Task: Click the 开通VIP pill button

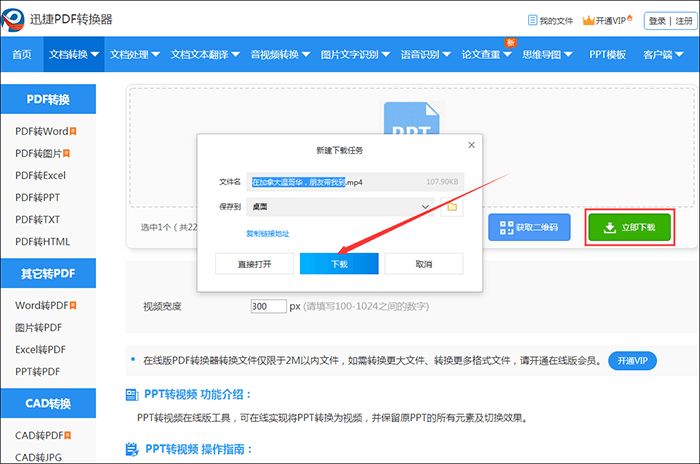Action: [633, 361]
